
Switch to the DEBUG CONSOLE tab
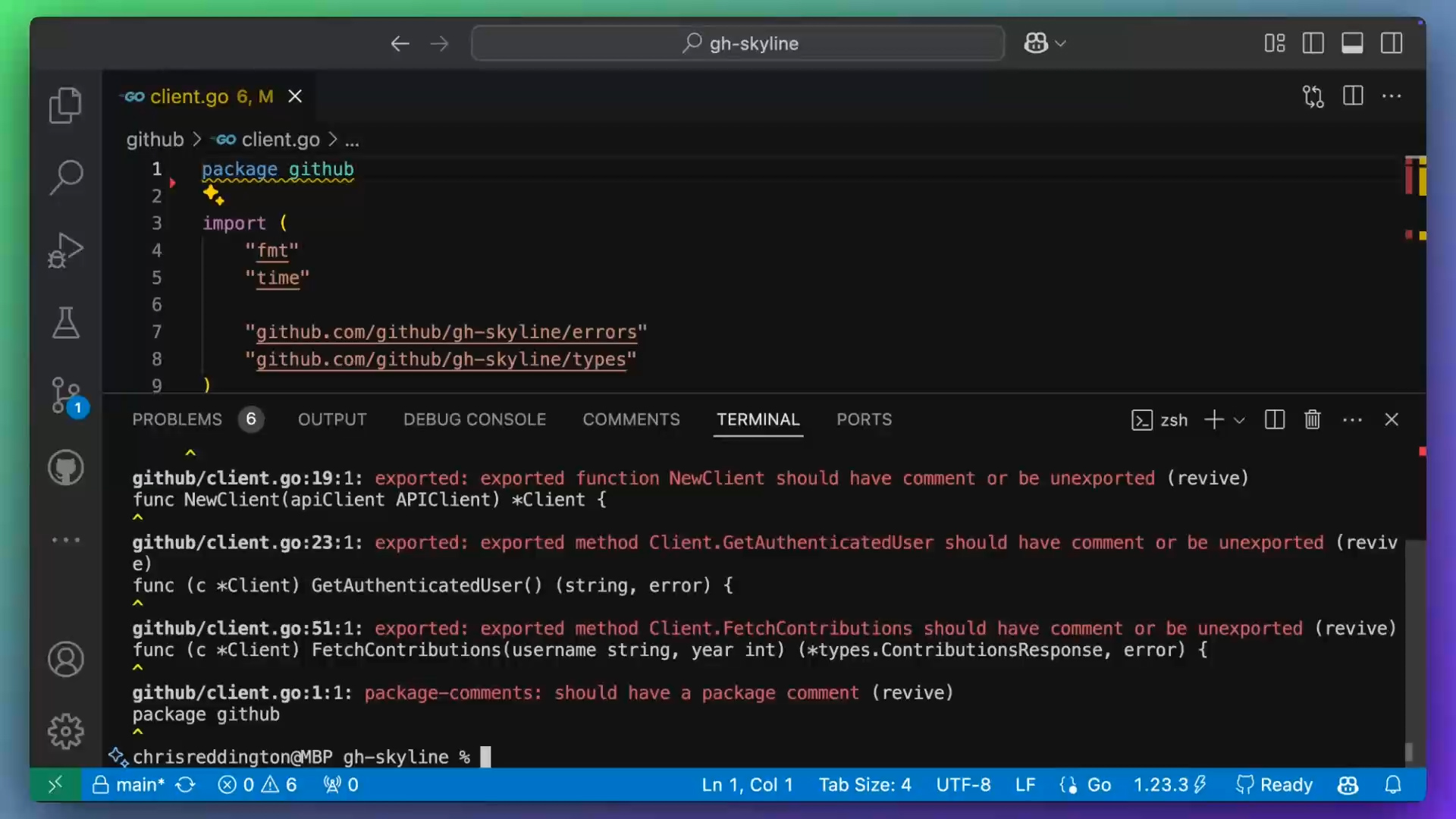[475, 419]
